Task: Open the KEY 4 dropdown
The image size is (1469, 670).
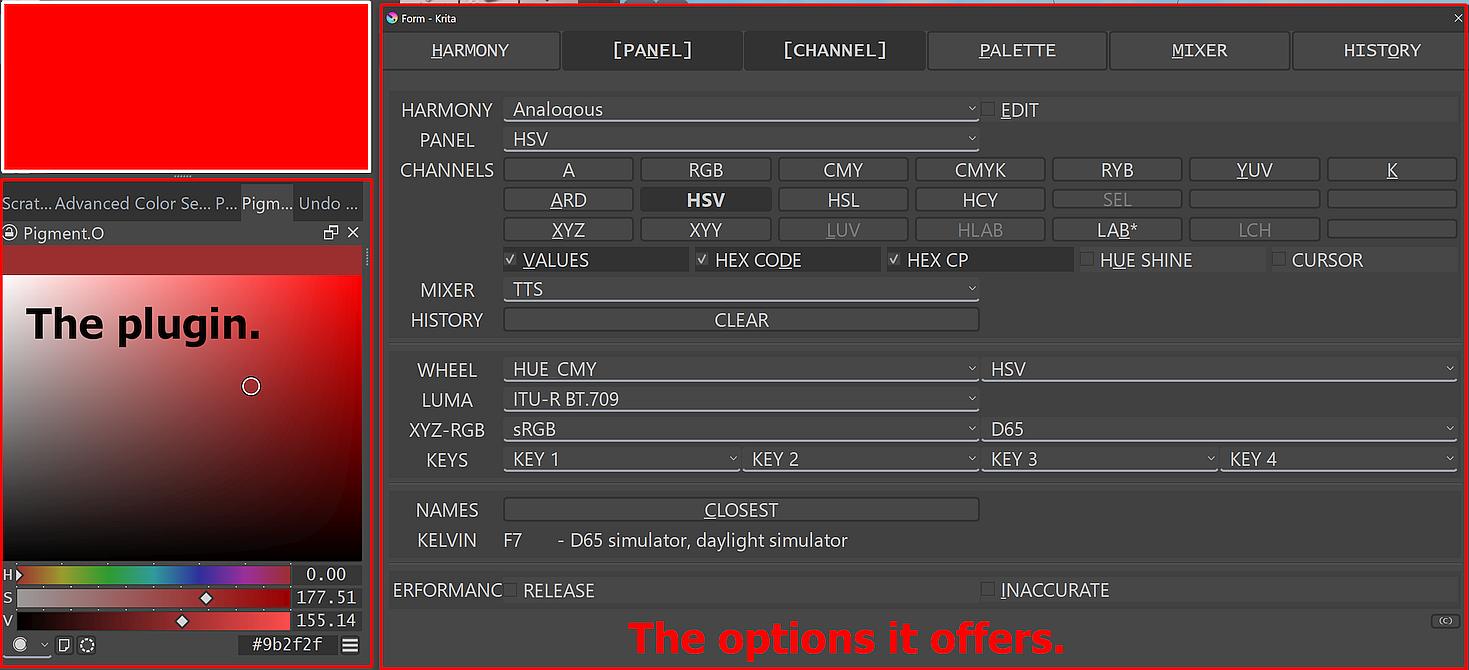Action: [x=1339, y=460]
